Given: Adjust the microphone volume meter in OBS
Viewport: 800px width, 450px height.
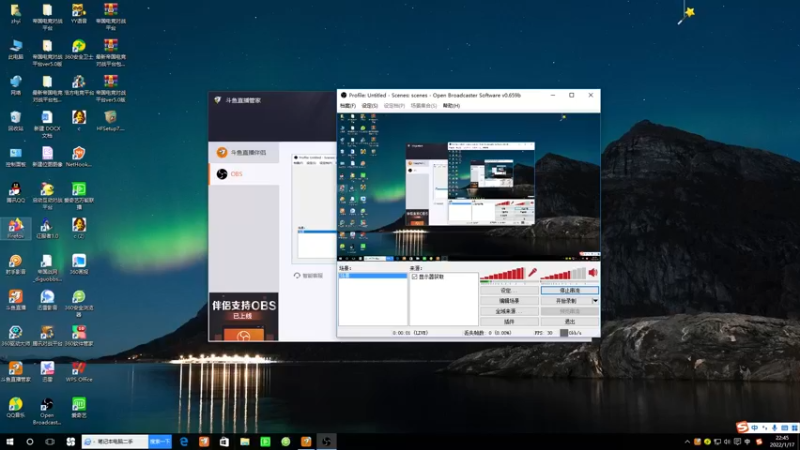Looking at the screenshot, I should (503, 274).
